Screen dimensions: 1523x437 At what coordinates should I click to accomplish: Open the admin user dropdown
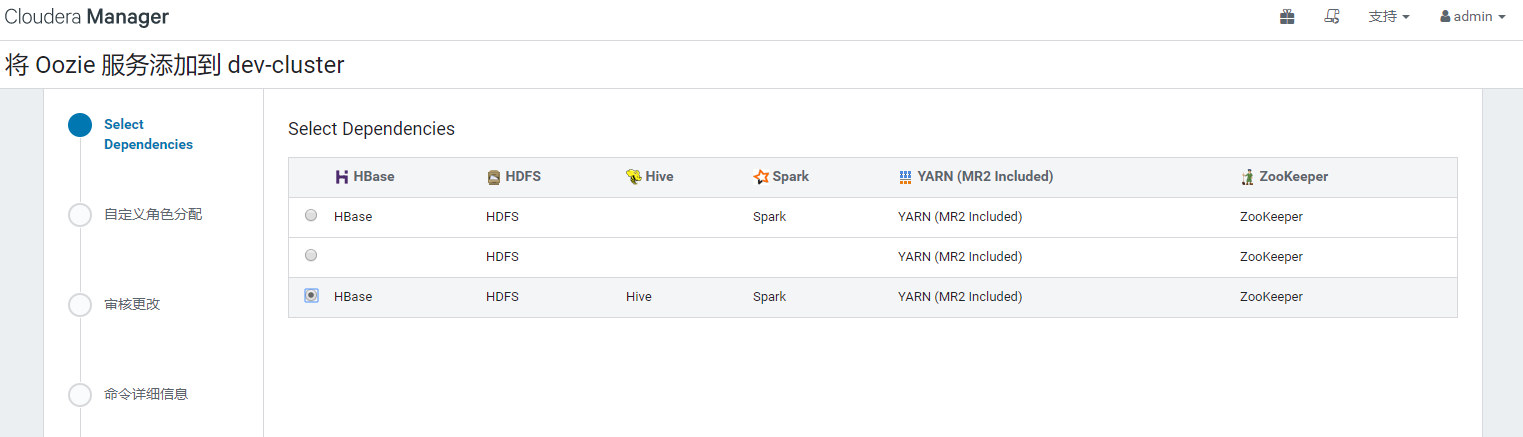pos(1473,17)
